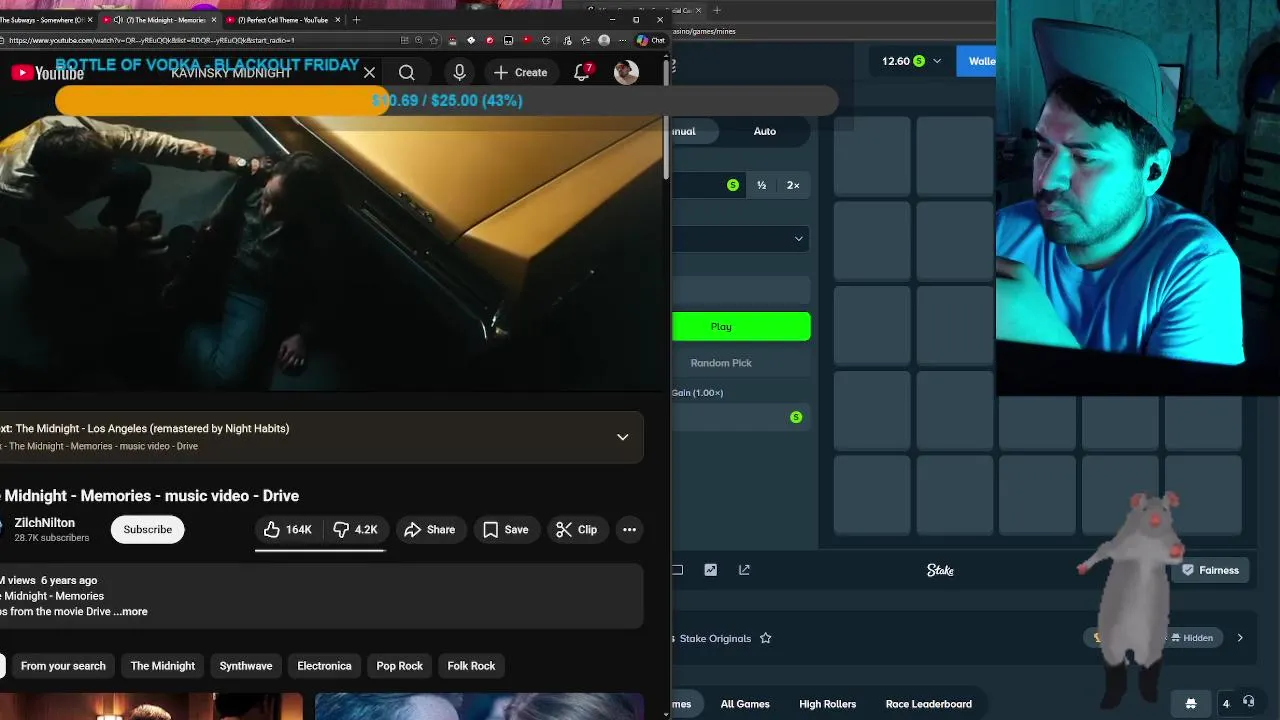The width and height of the screenshot is (1280, 720).
Task: Favorite Stake Originals with the star icon
Action: (x=765, y=638)
